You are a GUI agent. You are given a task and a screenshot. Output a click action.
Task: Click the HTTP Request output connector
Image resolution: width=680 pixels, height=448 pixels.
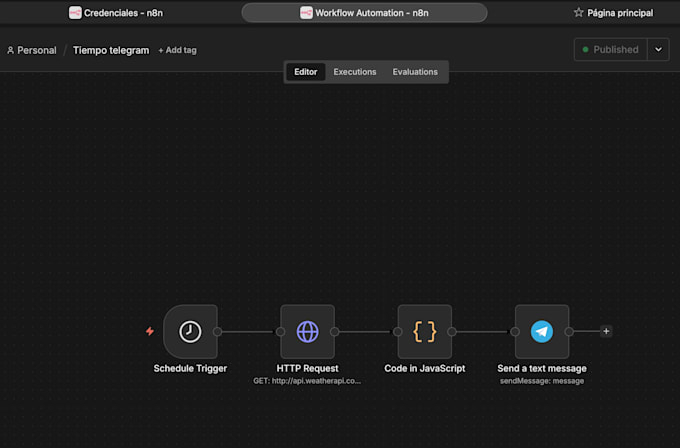point(334,332)
